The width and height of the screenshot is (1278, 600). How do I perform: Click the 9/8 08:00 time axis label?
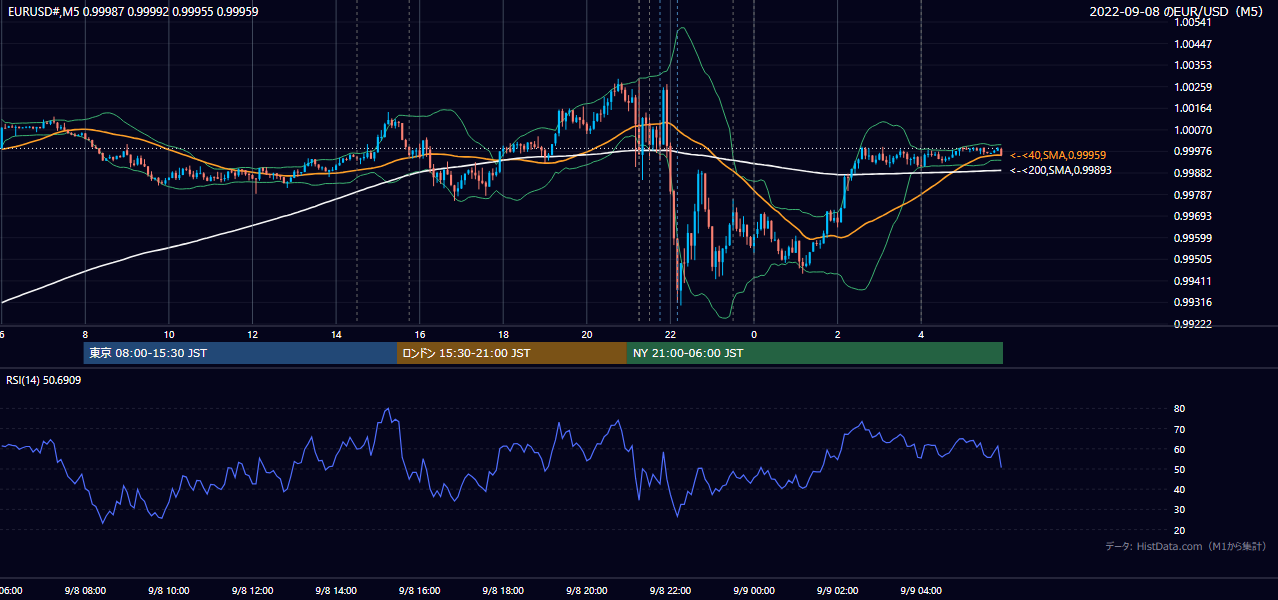(84, 591)
